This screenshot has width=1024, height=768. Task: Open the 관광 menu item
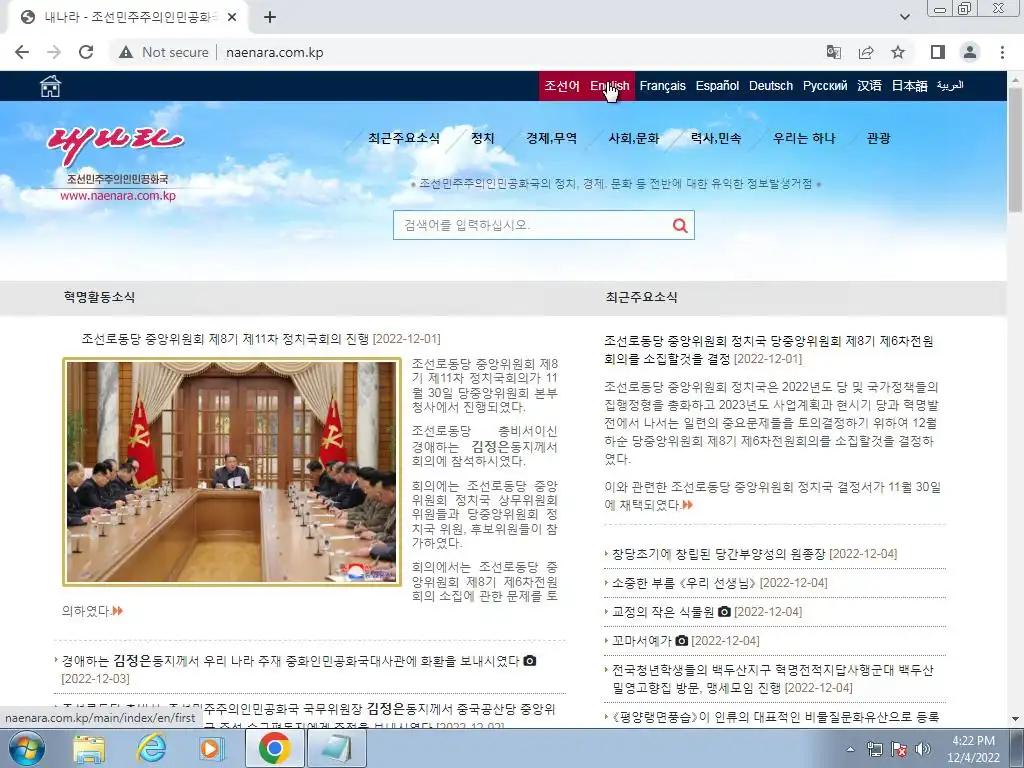878,138
